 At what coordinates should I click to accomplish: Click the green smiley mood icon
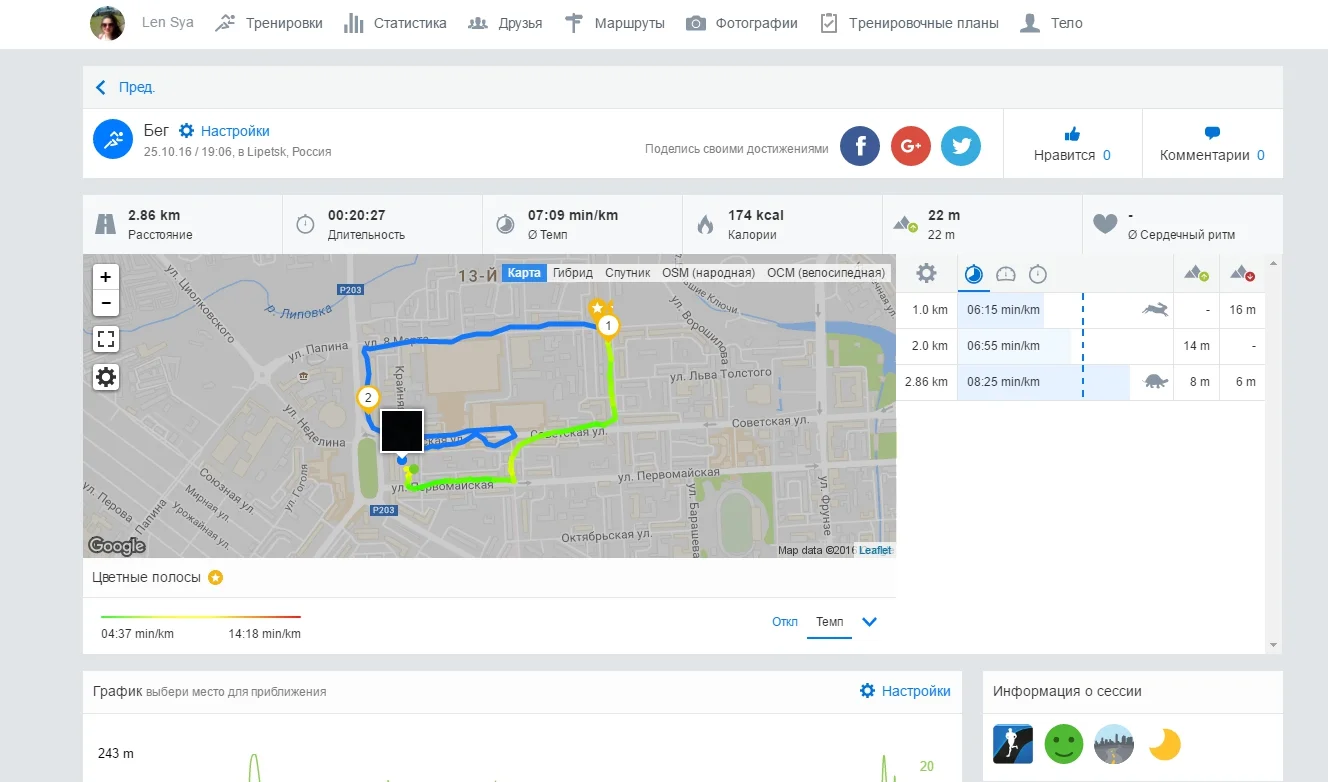tap(1064, 744)
